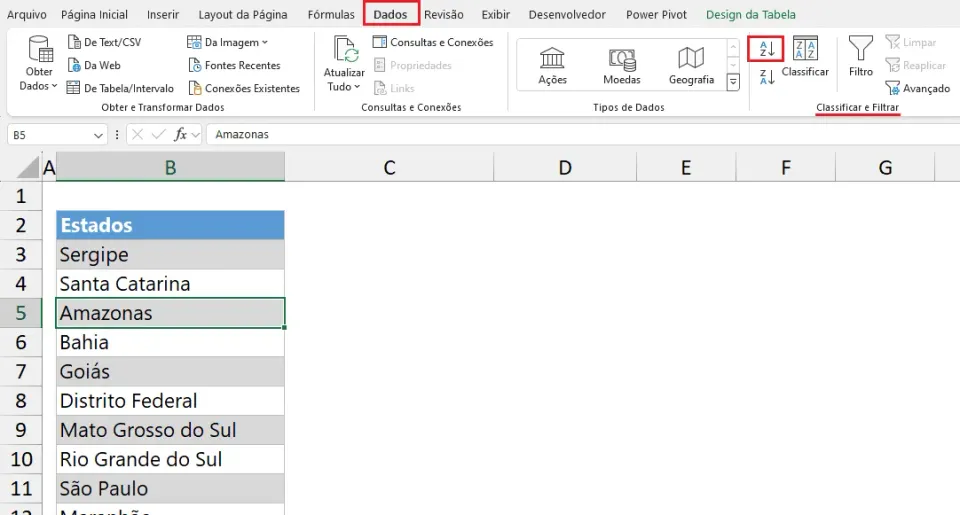Select the Rio Grande do Sul cell
Image resolution: width=960 pixels, height=515 pixels.
pyautogui.click(x=170, y=459)
